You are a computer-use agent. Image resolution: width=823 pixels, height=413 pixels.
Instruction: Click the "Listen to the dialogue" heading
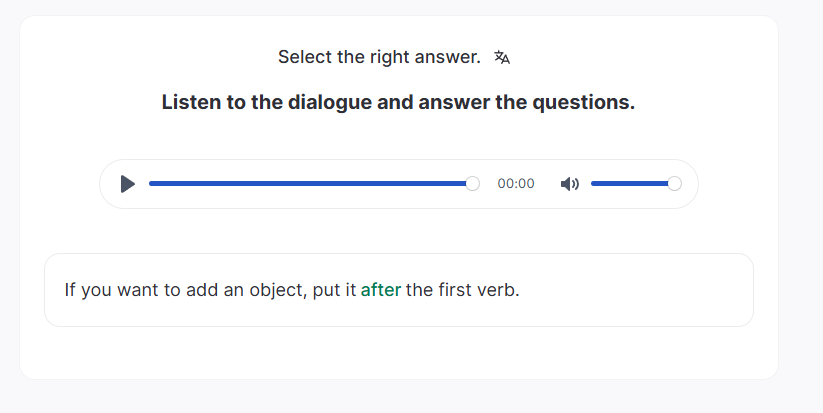coord(398,102)
